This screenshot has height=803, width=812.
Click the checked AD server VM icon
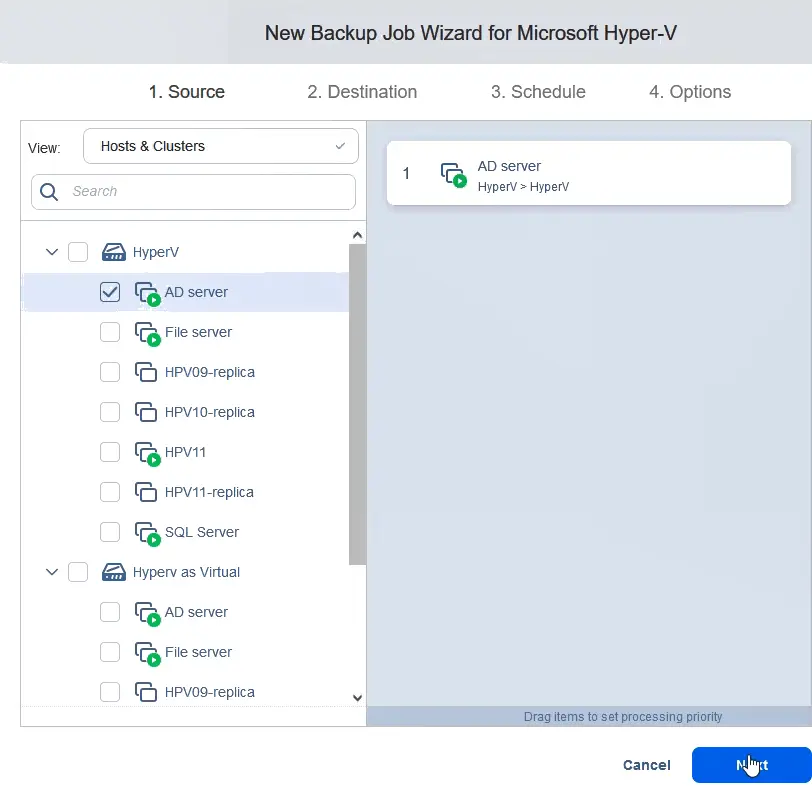click(x=147, y=294)
